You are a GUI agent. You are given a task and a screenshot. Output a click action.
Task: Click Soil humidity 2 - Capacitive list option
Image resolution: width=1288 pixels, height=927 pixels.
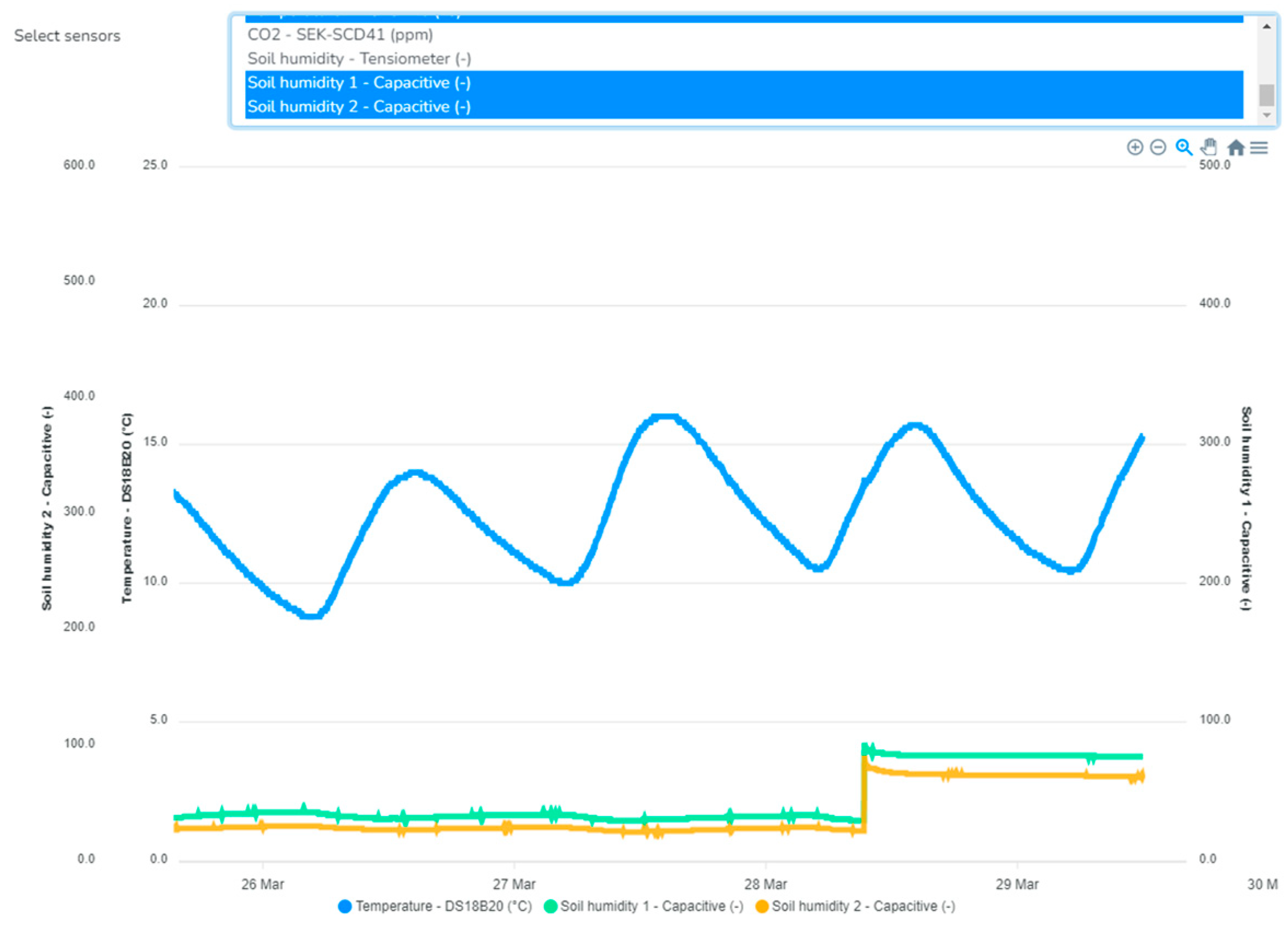point(359,107)
